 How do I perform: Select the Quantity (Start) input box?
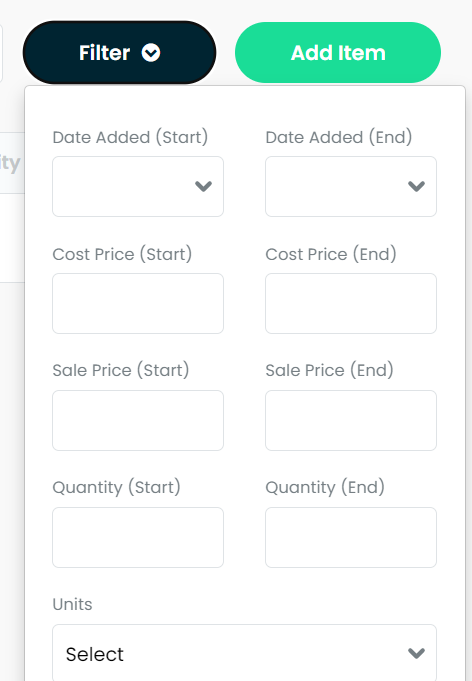138,537
